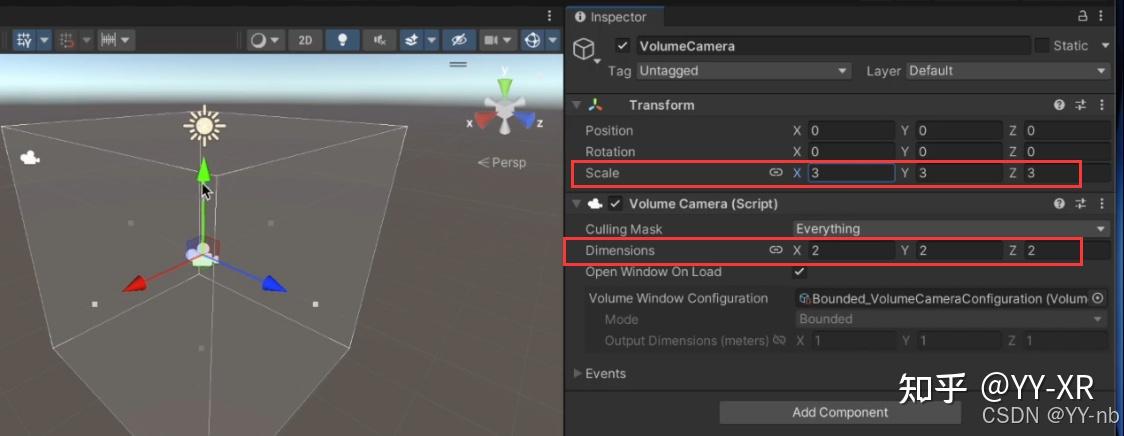The width and height of the screenshot is (1124, 436).
Task: Open the Volume Window Configuration object picker
Action: (1097, 298)
